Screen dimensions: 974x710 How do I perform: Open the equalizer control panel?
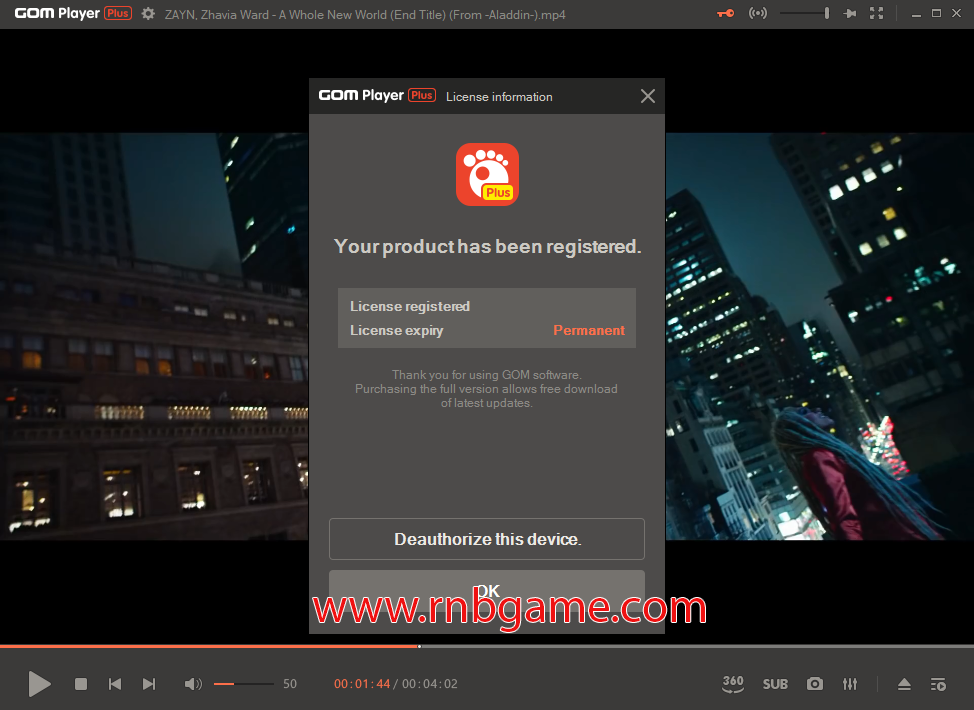click(850, 684)
